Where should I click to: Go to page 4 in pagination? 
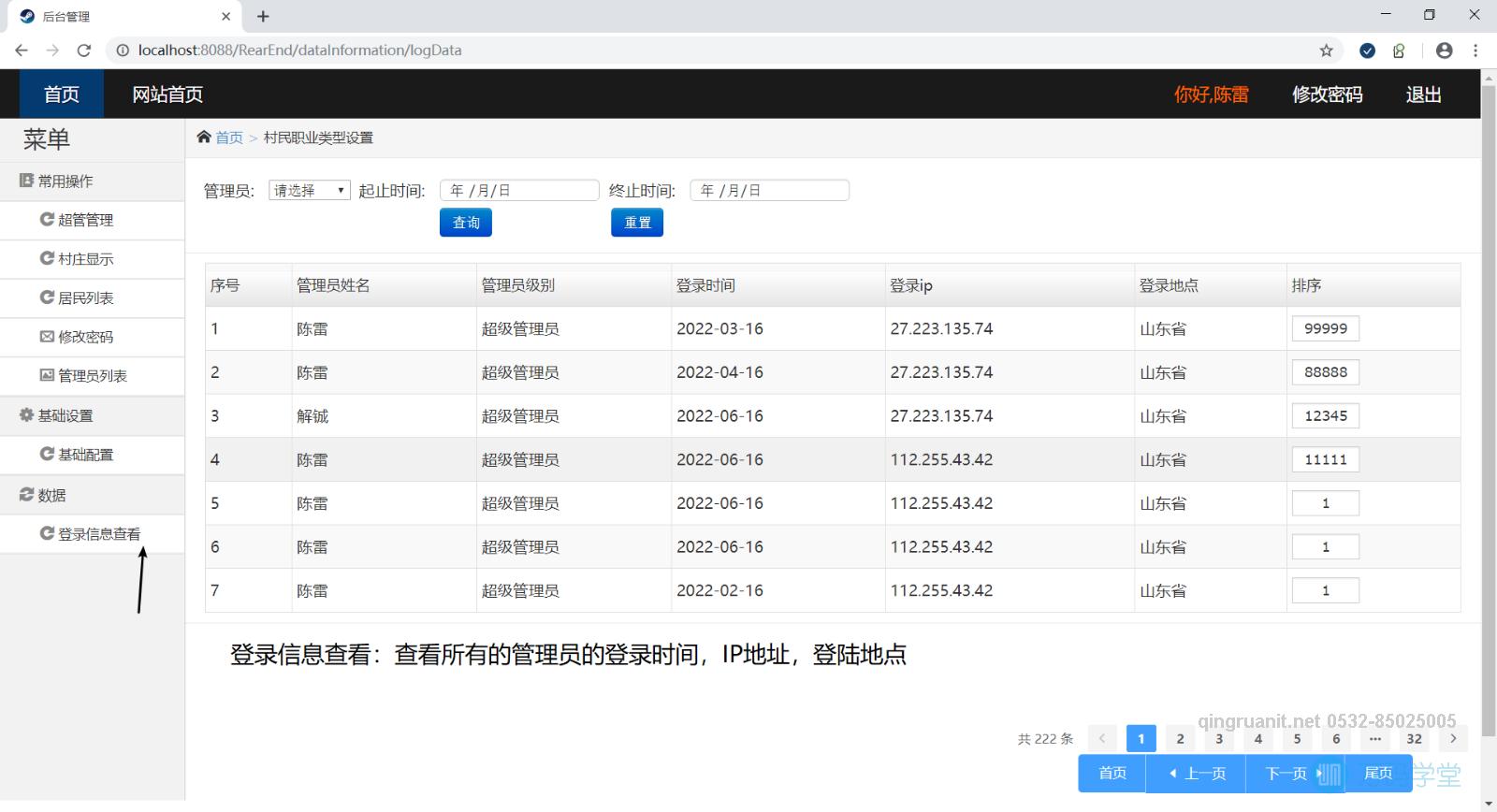(x=1258, y=738)
